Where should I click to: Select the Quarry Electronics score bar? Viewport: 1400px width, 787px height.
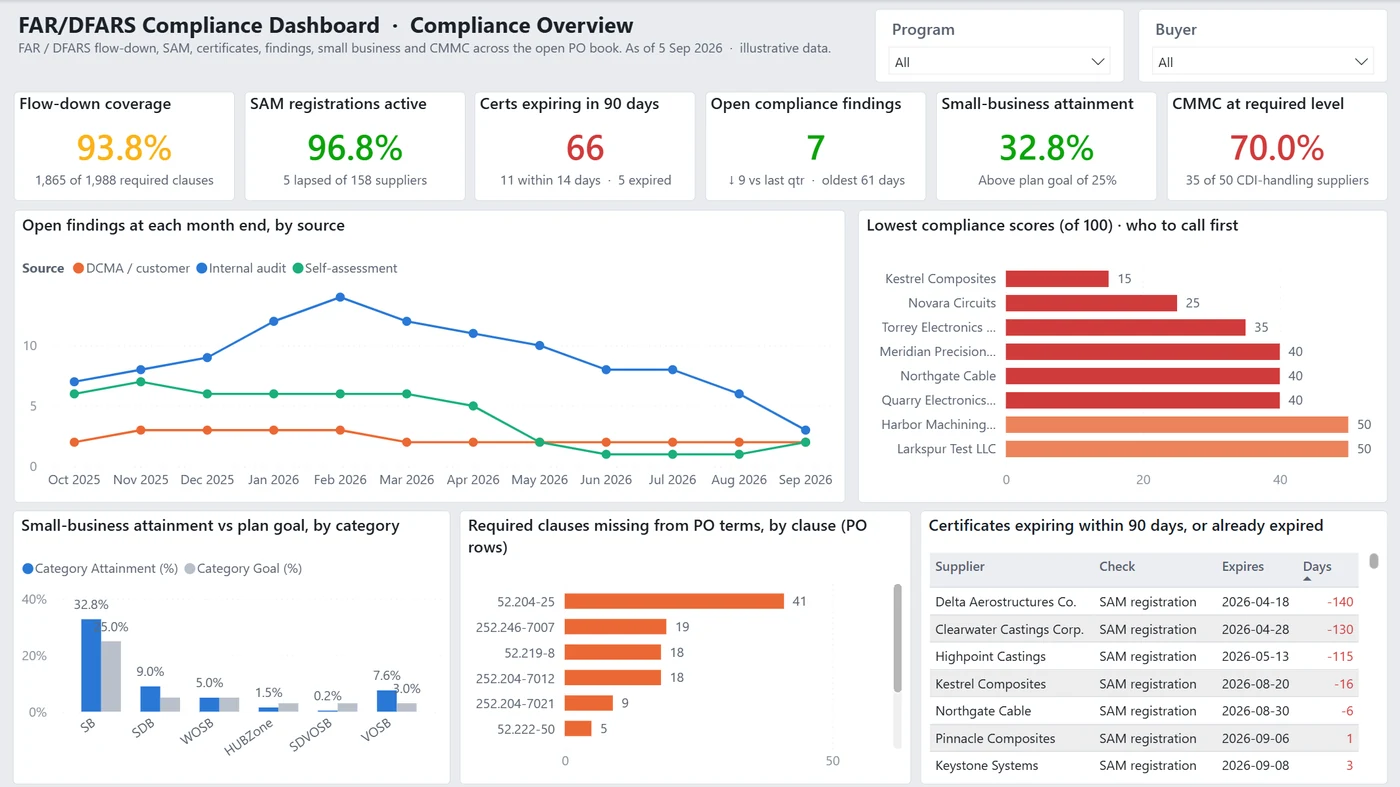1143,400
